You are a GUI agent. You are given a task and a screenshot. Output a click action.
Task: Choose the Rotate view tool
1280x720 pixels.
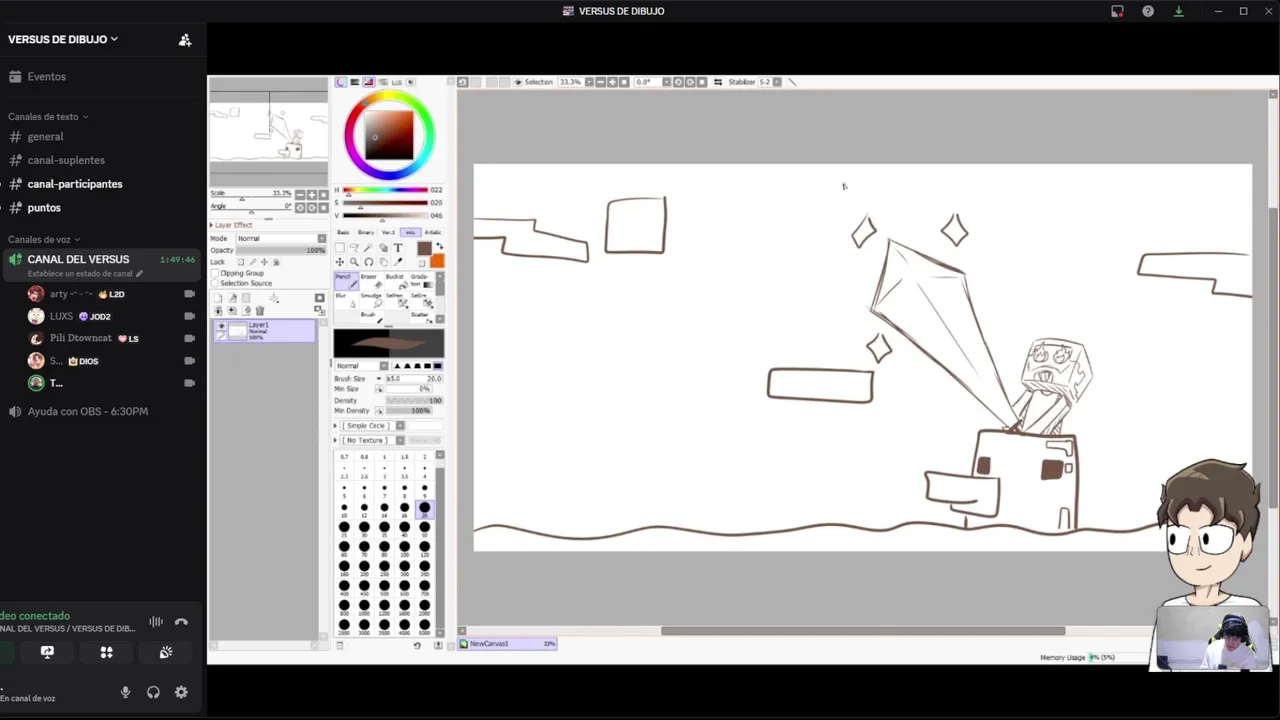(369, 262)
